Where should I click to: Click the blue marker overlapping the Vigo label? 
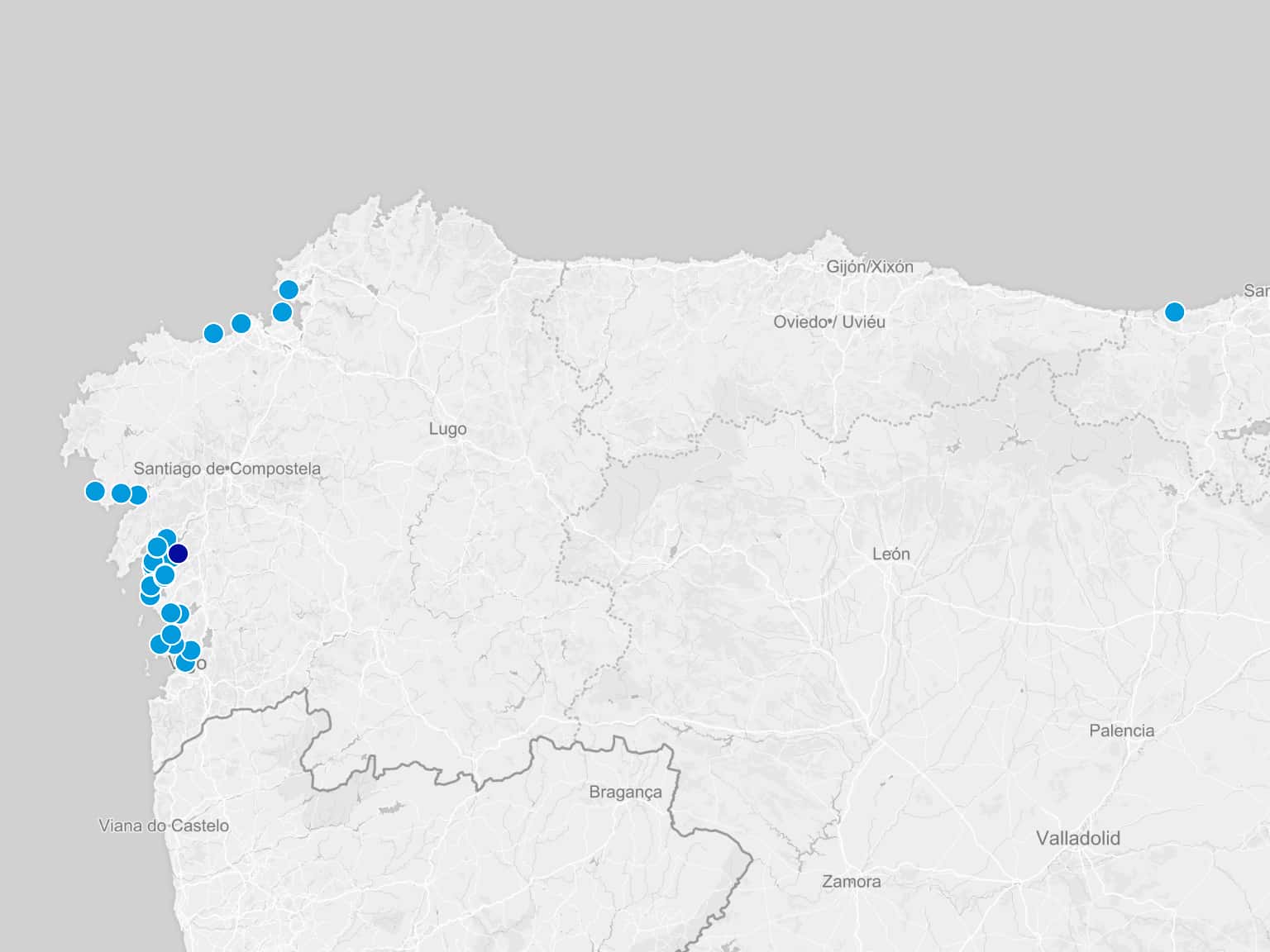tap(185, 662)
